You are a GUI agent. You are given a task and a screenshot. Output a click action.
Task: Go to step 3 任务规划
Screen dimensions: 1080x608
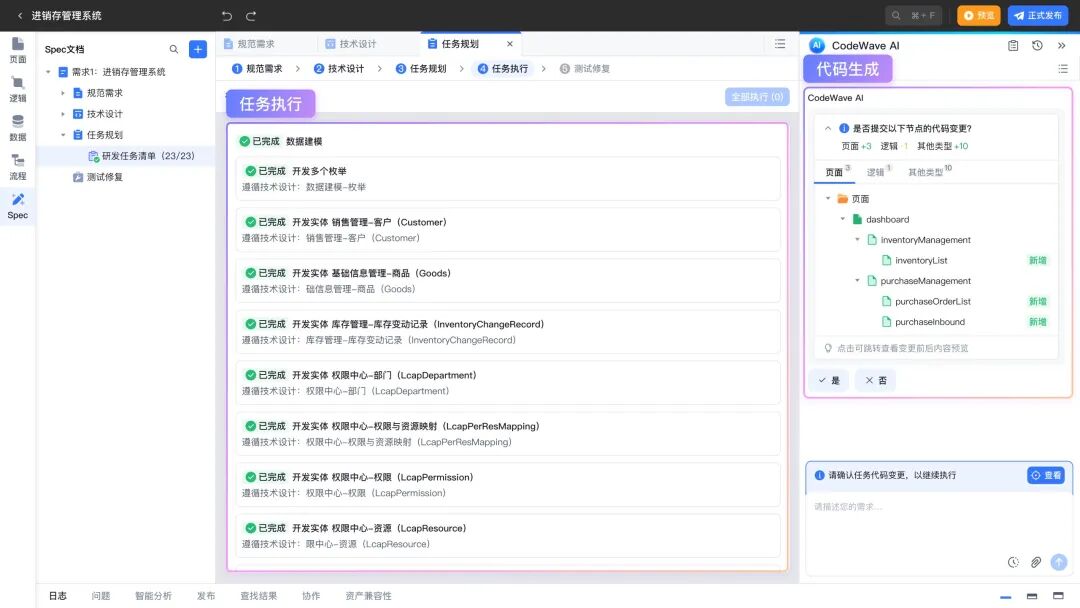pos(421,69)
